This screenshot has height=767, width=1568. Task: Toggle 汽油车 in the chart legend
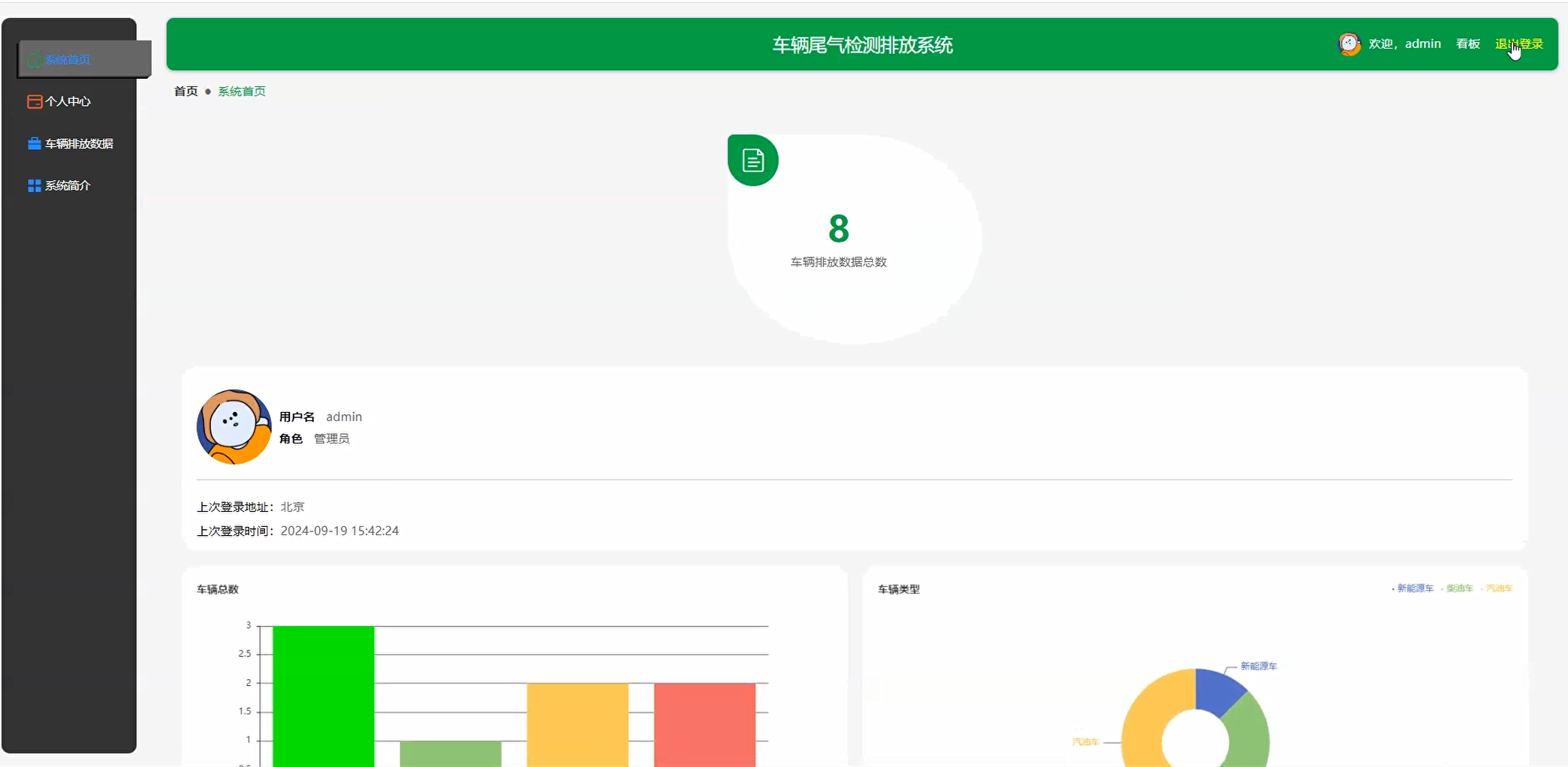click(x=1497, y=588)
